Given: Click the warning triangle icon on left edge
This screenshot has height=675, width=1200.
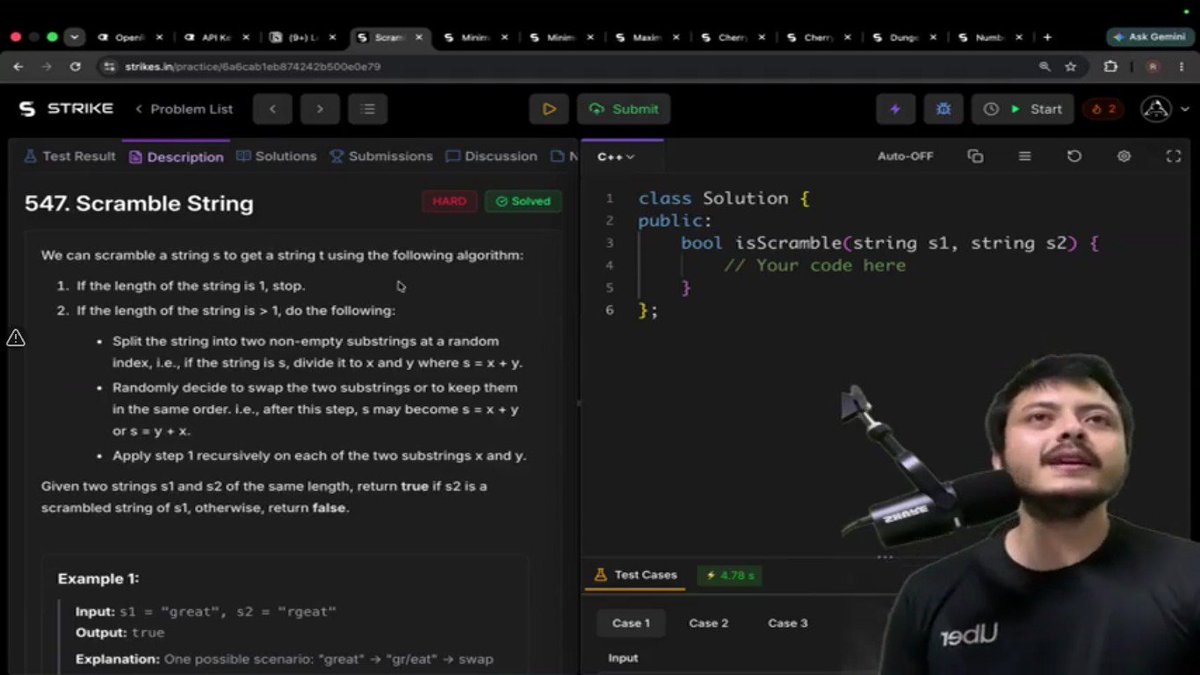Looking at the screenshot, I should coord(16,338).
